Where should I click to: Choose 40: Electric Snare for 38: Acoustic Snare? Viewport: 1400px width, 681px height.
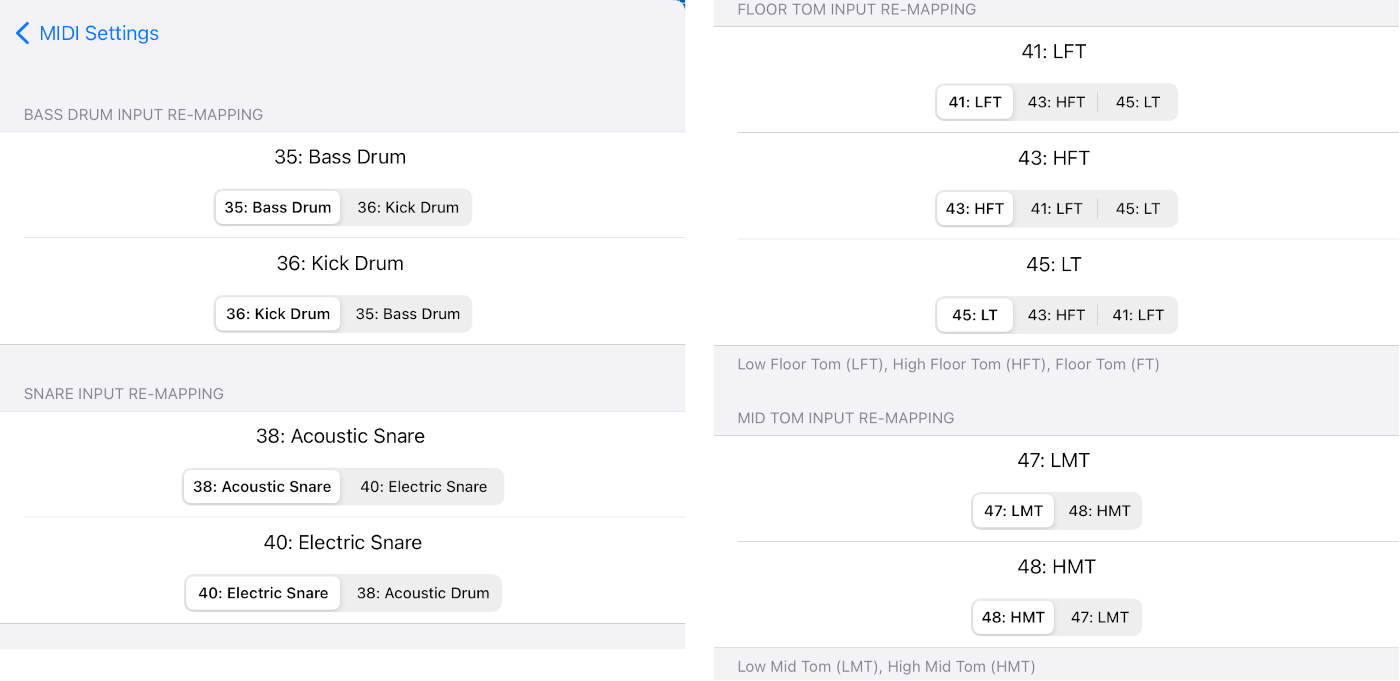tap(424, 487)
